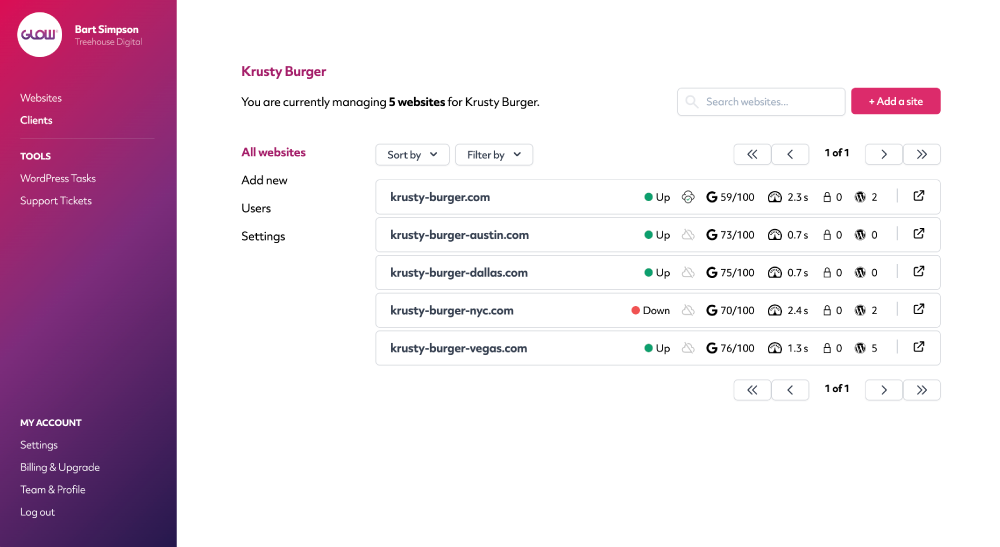Image resolution: width=1000 pixels, height=547 pixels.
Task: Go to last page in bottom pagination
Action: click(x=922, y=390)
